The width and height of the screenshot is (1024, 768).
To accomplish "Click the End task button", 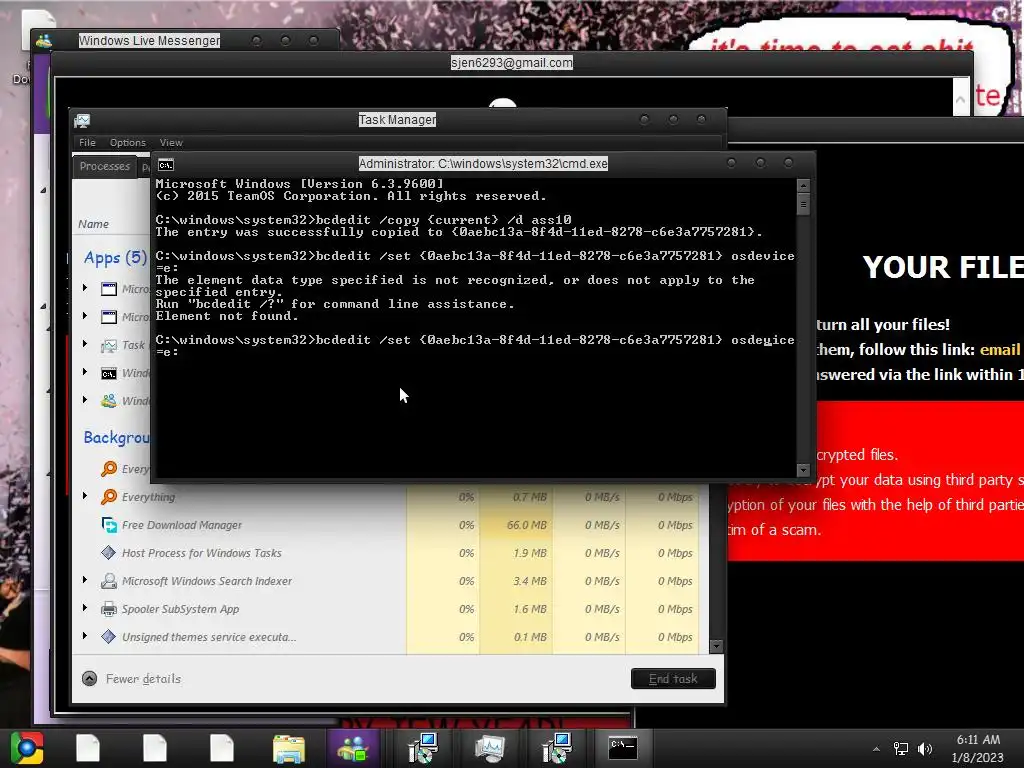I will (x=673, y=679).
